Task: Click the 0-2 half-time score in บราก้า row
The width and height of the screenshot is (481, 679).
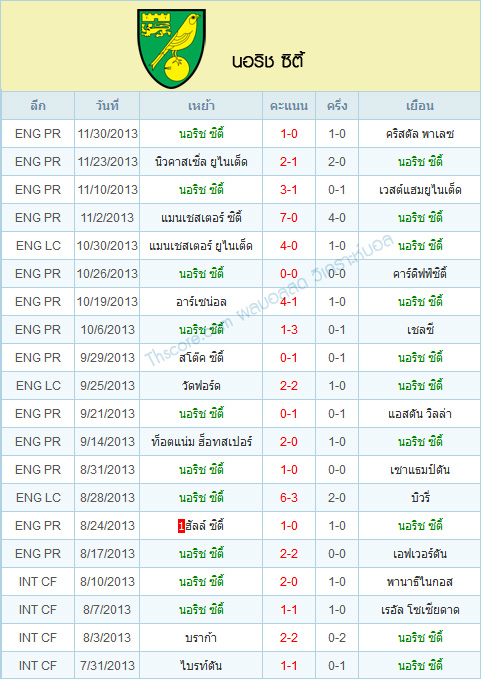Action: coord(337,638)
